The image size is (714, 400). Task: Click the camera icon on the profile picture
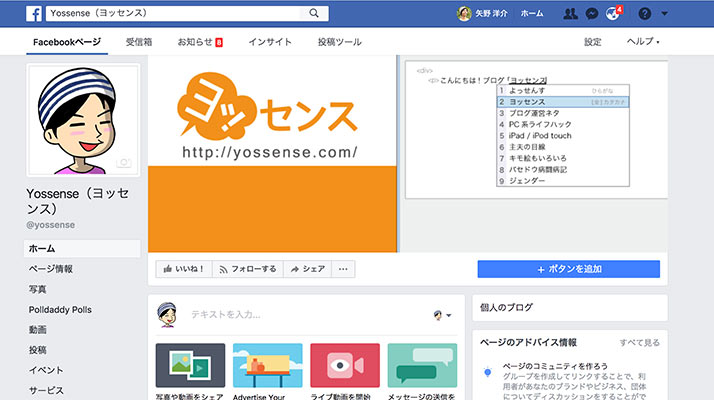coord(123,163)
